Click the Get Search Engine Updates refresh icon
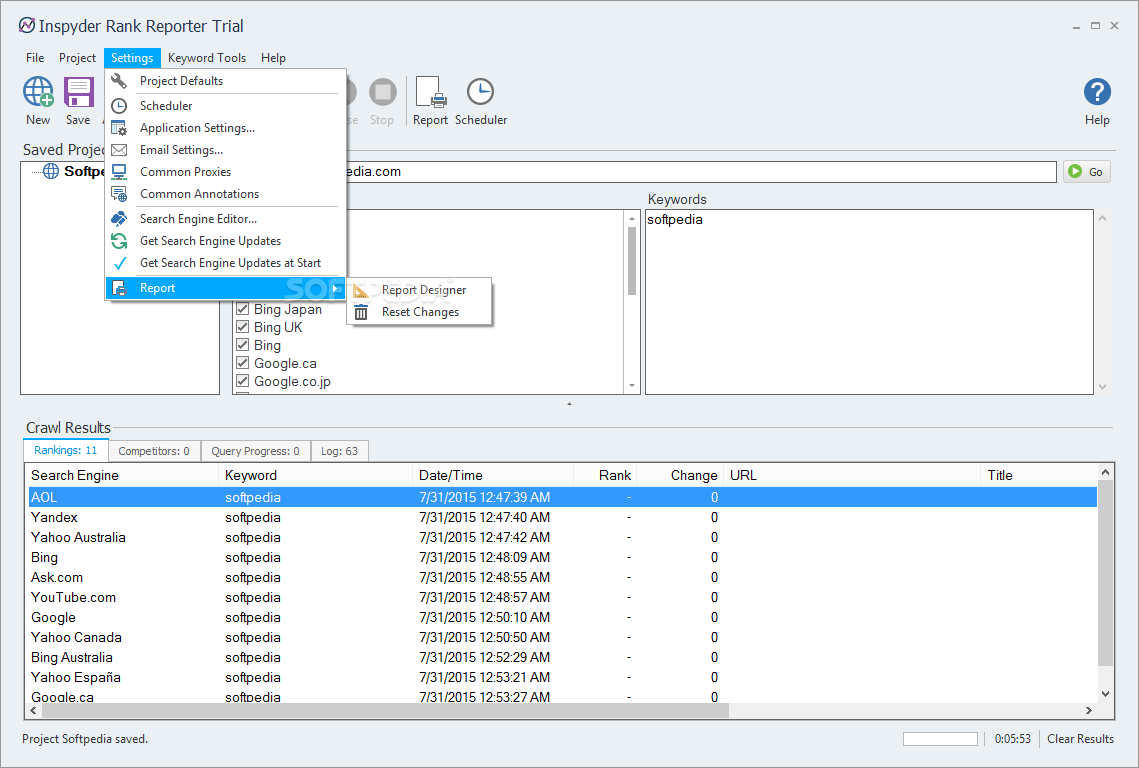This screenshot has height=768, width=1139. point(119,240)
